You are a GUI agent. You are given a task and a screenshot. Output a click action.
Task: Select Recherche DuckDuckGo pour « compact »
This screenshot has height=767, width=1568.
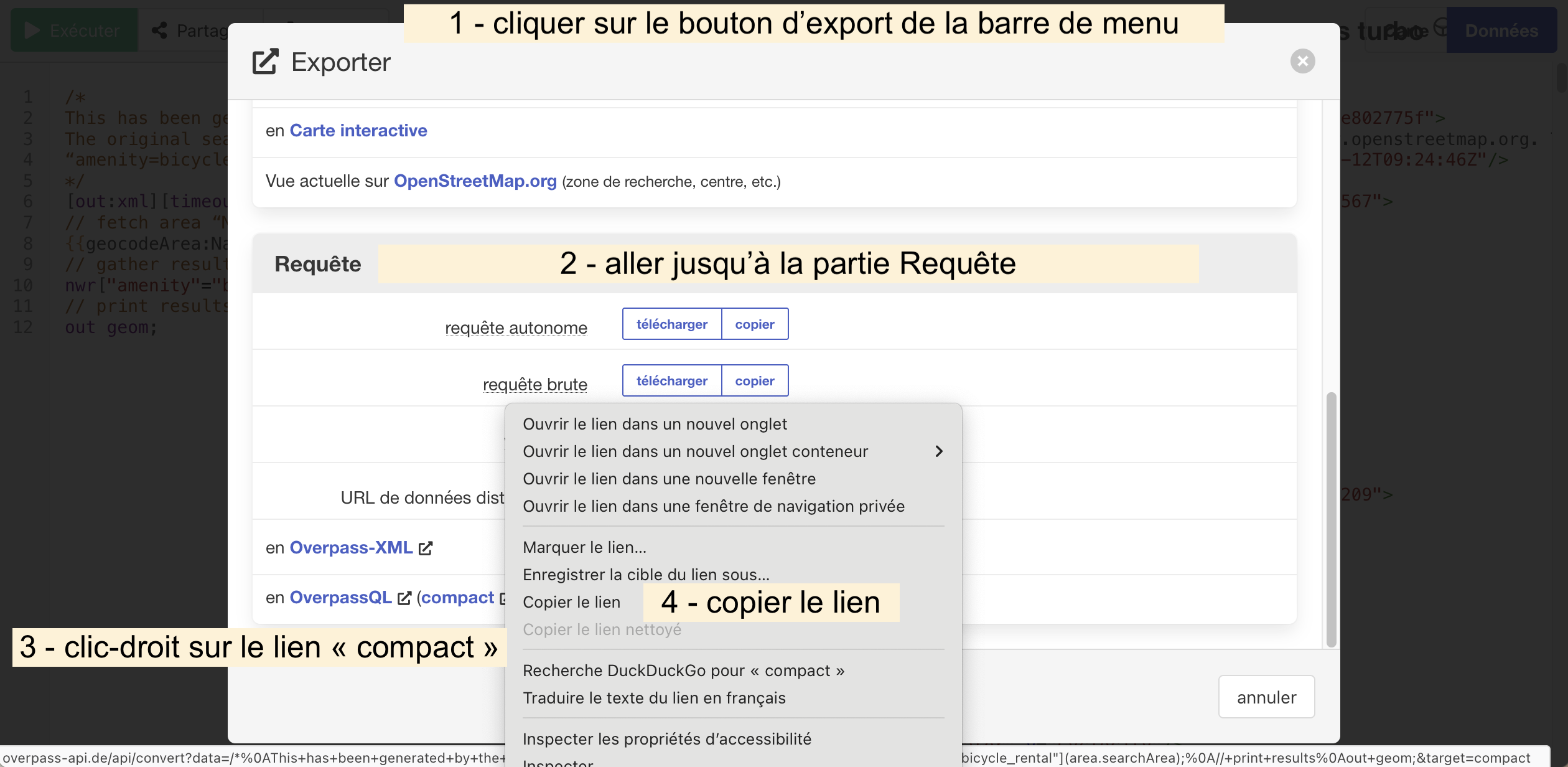click(x=734, y=671)
